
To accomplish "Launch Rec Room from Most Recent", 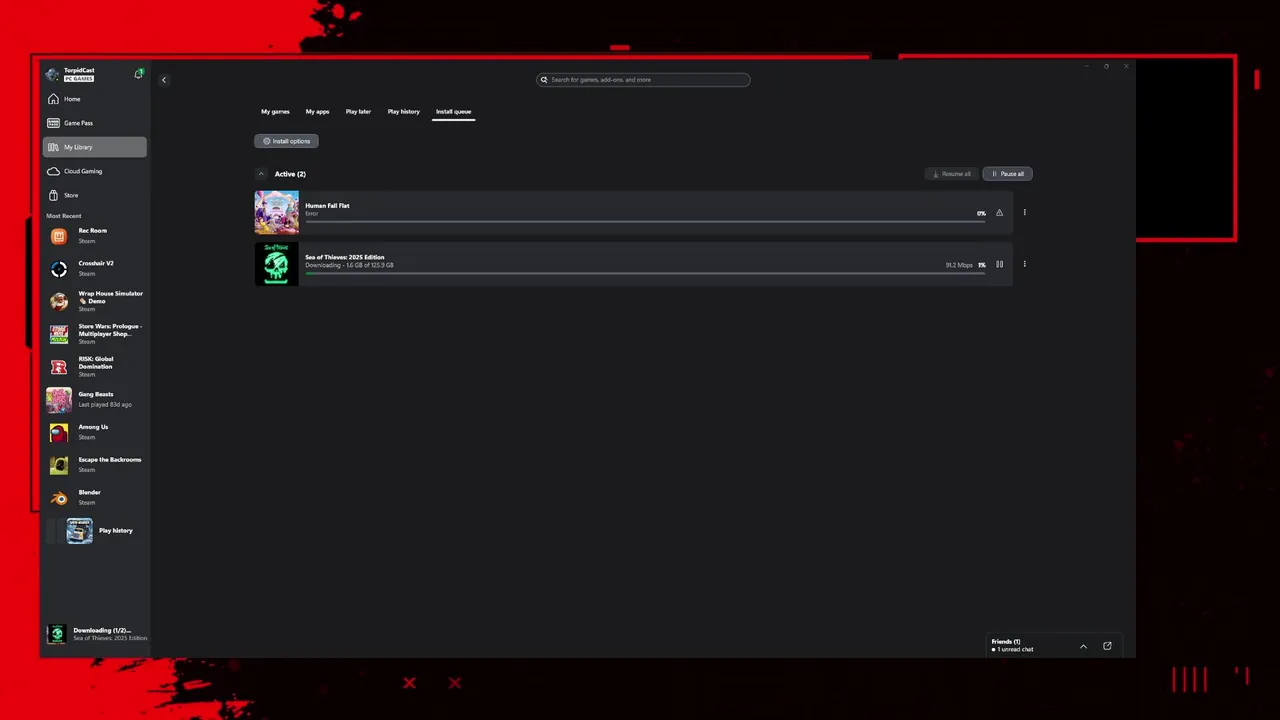I will [x=95, y=236].
